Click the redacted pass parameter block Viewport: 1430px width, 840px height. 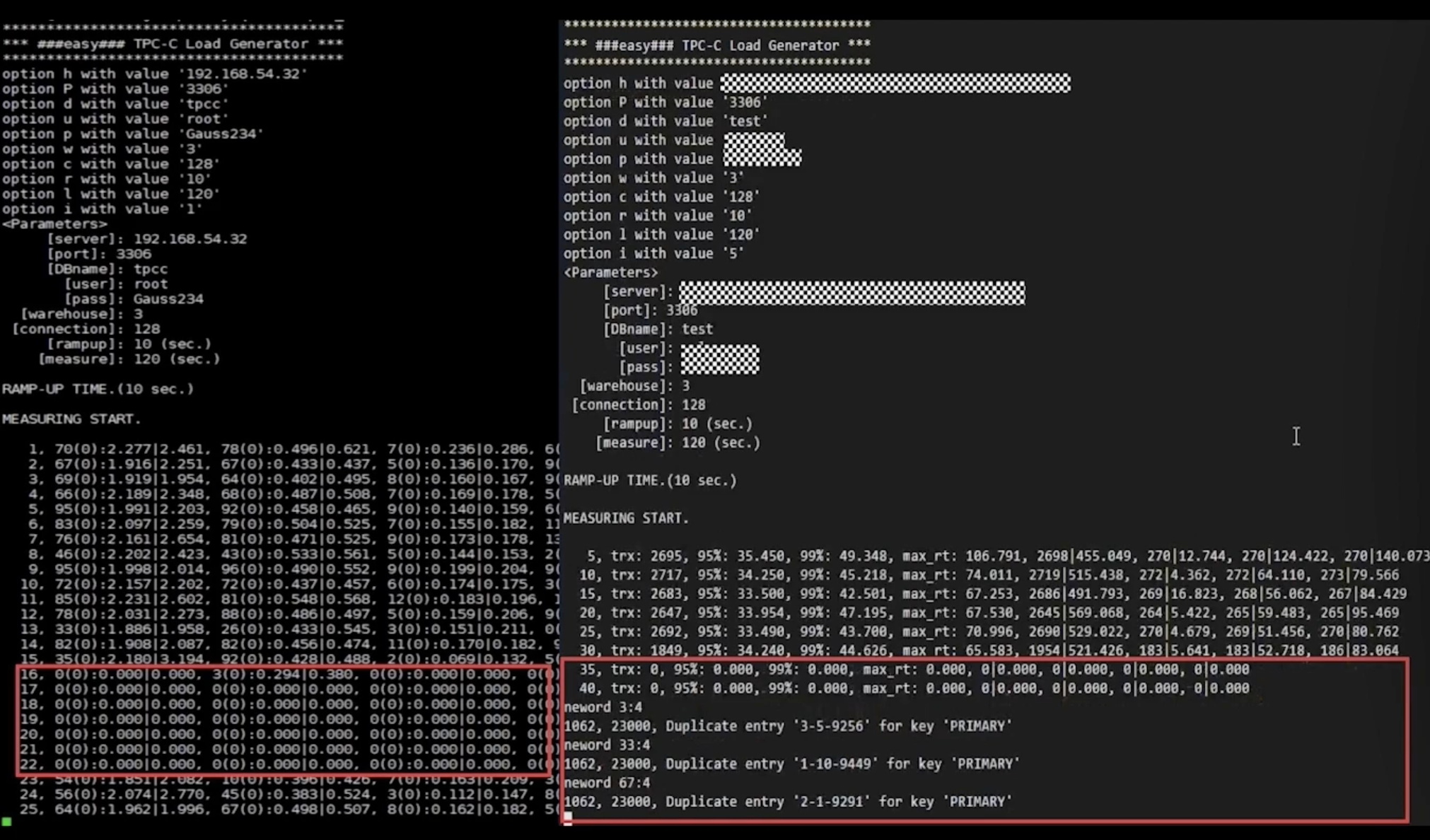point(719,367)
